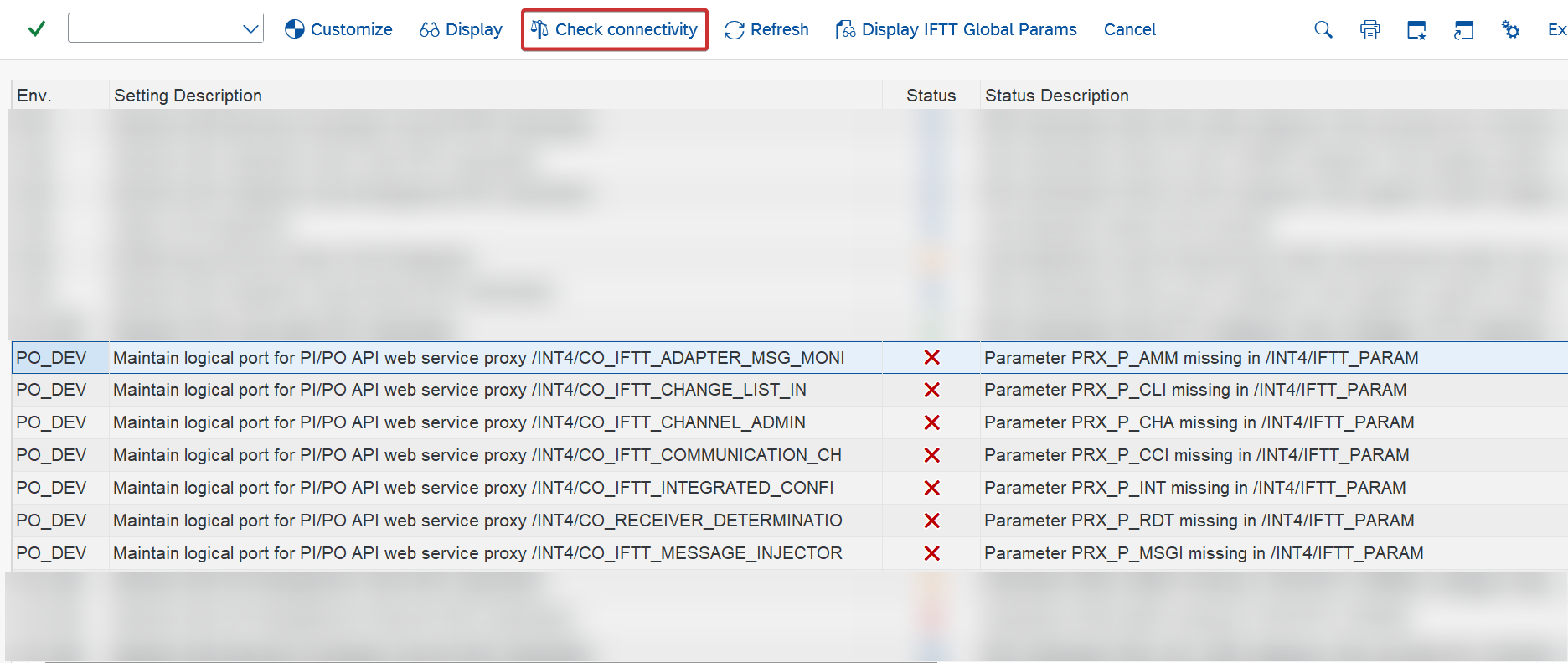The image size is (1568, 663).
Task: Select the Status column header
Action: click(x=931, y=96)
